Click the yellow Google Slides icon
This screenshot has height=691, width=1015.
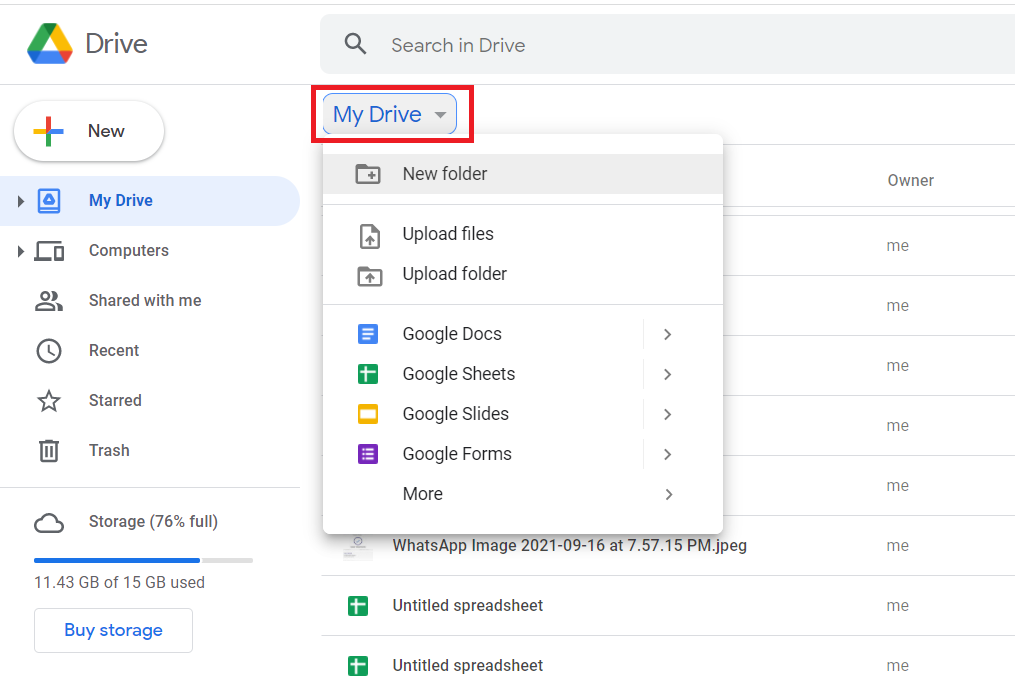(x=368, y=414)
